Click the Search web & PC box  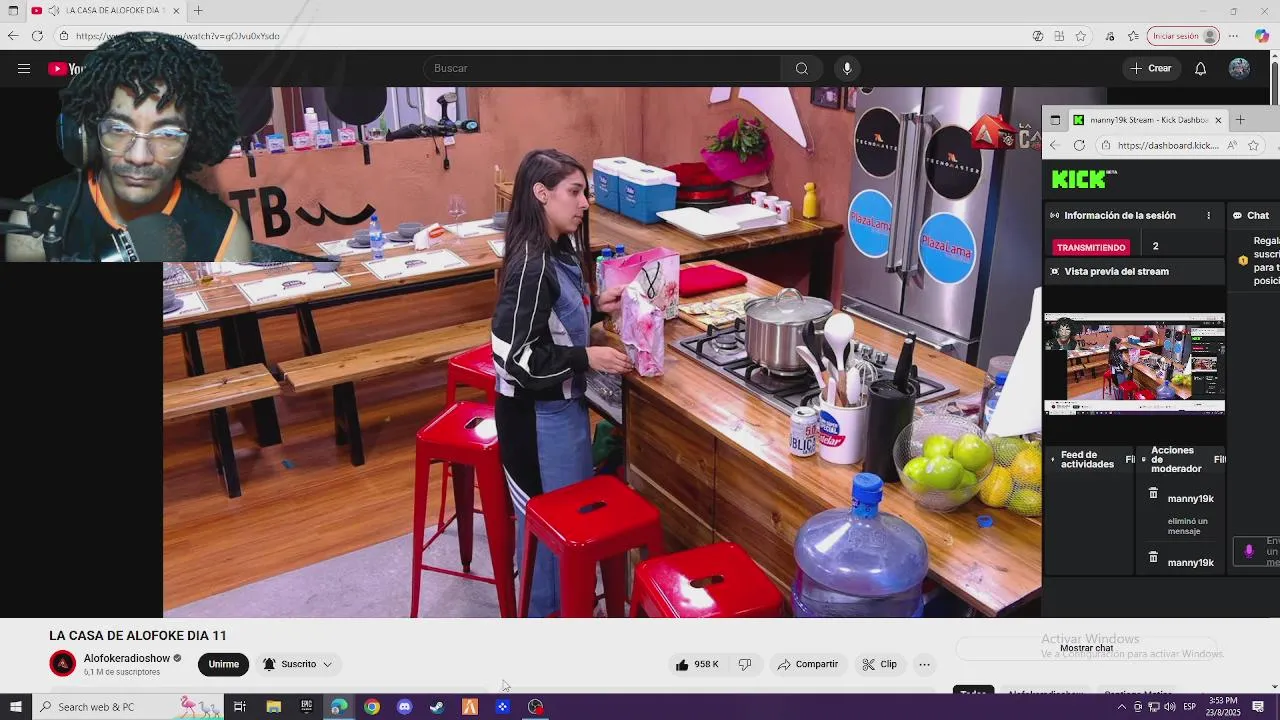pos(130,707)
